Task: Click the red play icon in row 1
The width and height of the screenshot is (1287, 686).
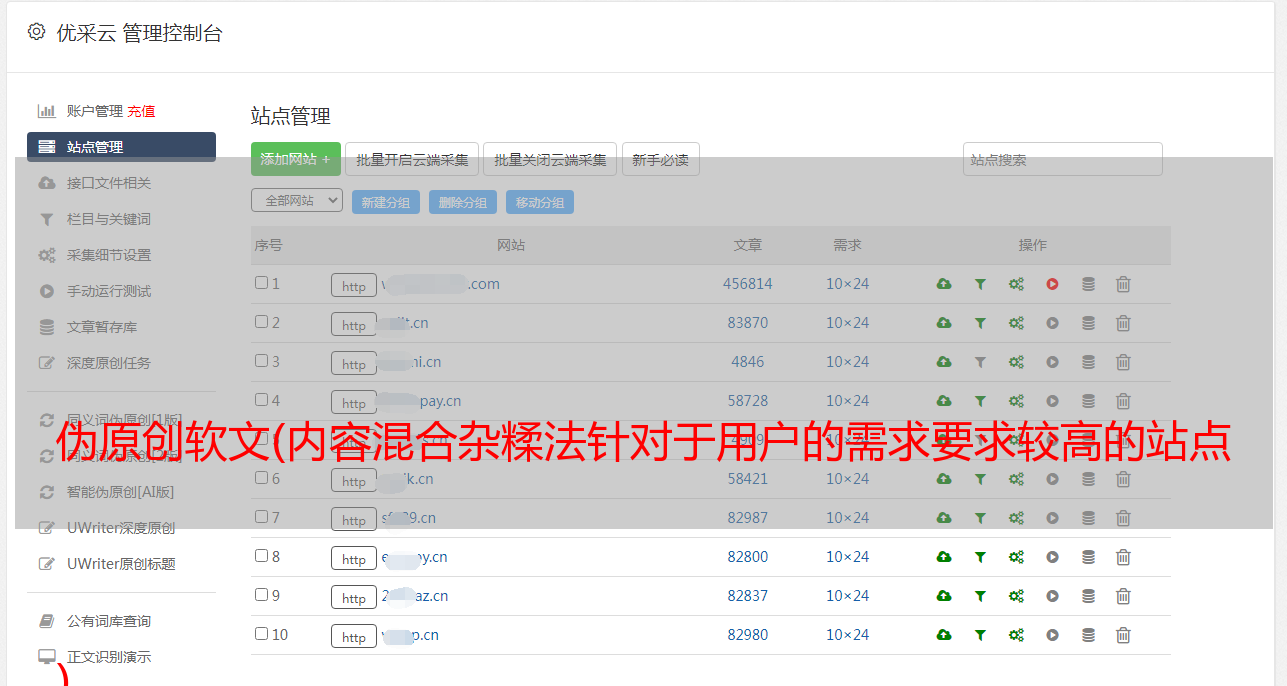Action: tap(1052, 284)
